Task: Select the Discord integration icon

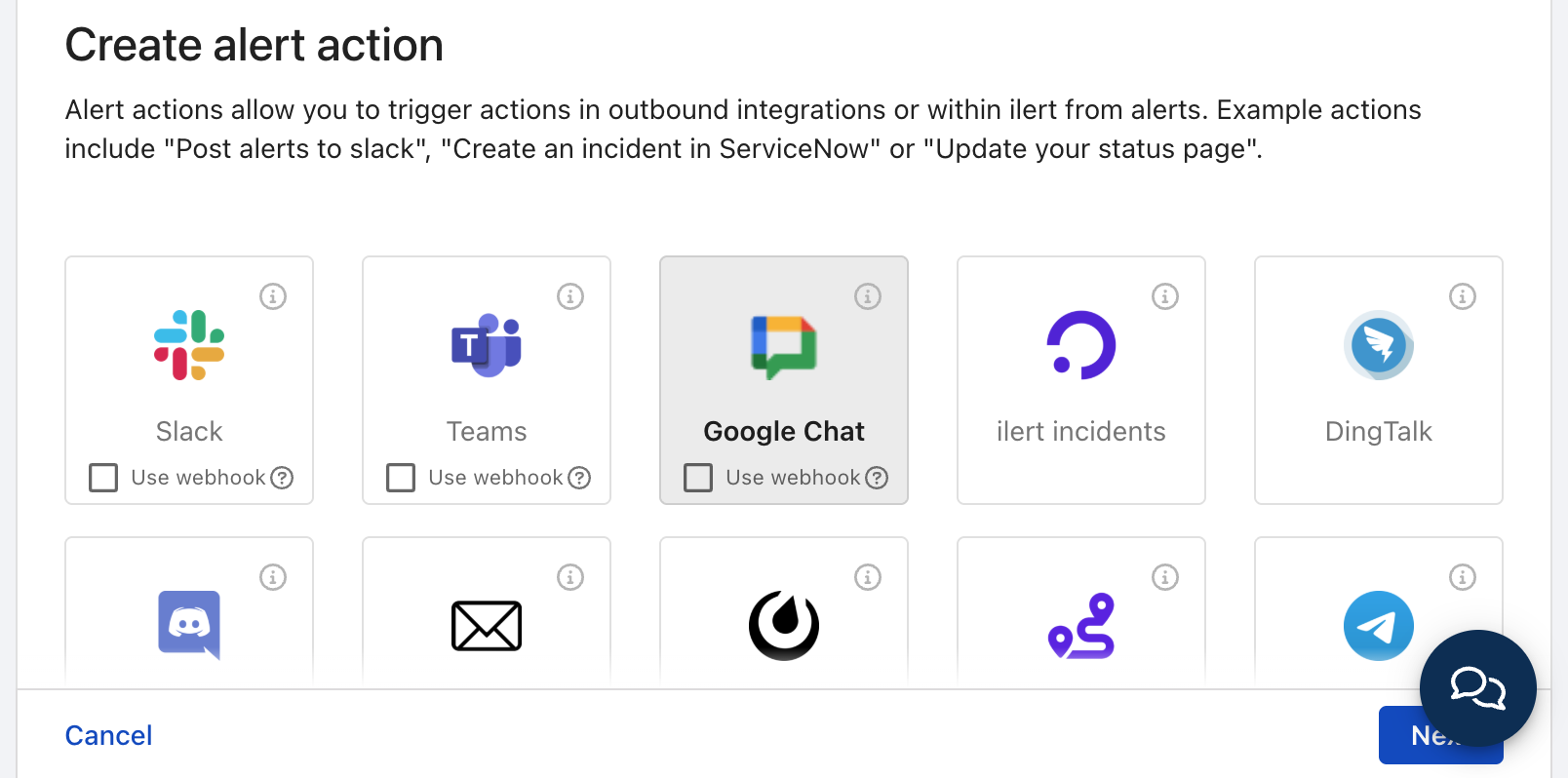Action: click(189, 625)
